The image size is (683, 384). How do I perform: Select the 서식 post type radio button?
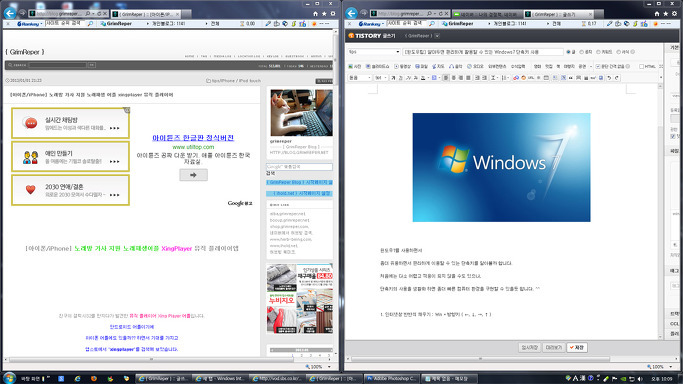[619, 52]
